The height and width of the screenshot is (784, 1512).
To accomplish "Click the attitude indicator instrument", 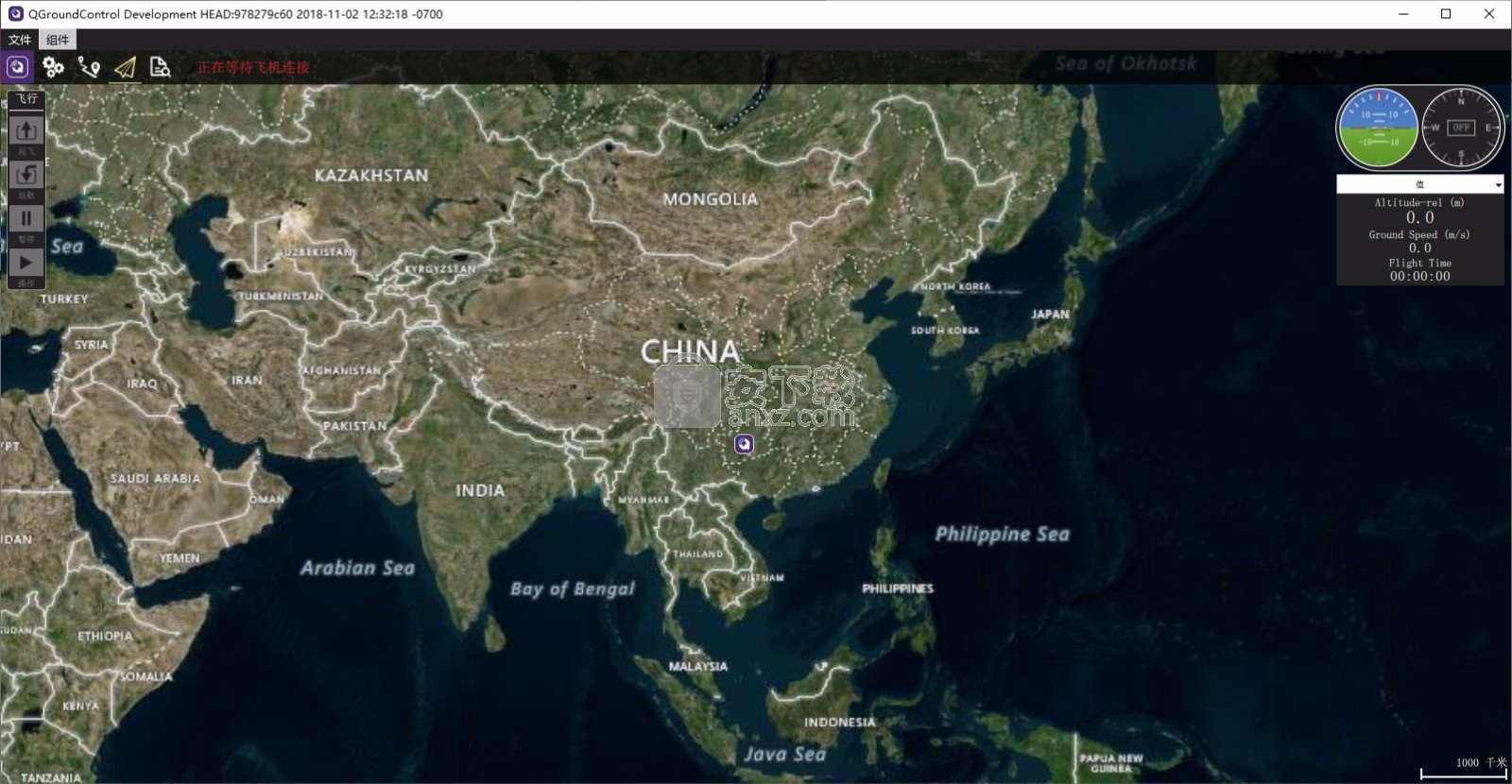I will (1378, 128).
